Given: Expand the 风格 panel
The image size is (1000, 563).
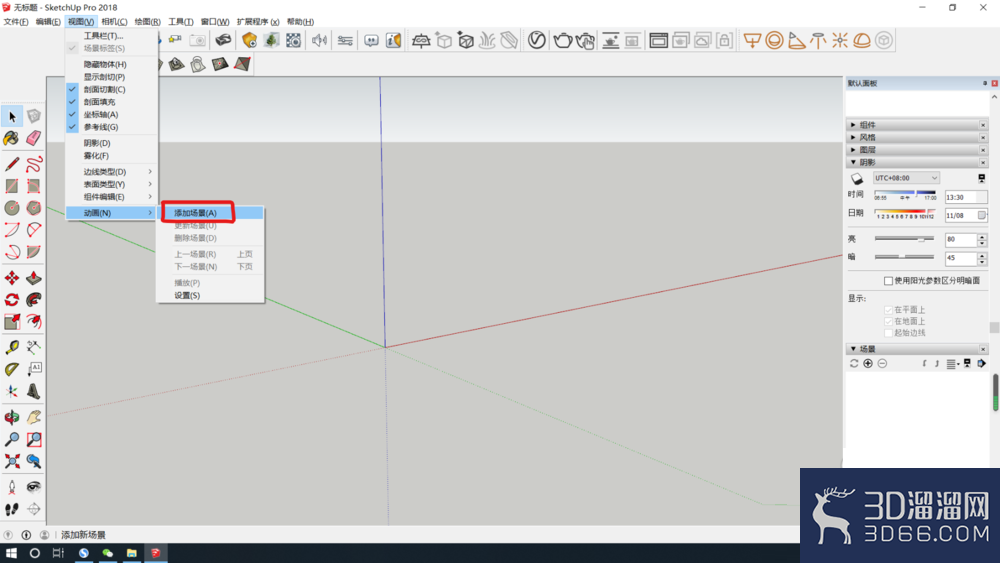Looking at the screenshot, I should point(853,137).
